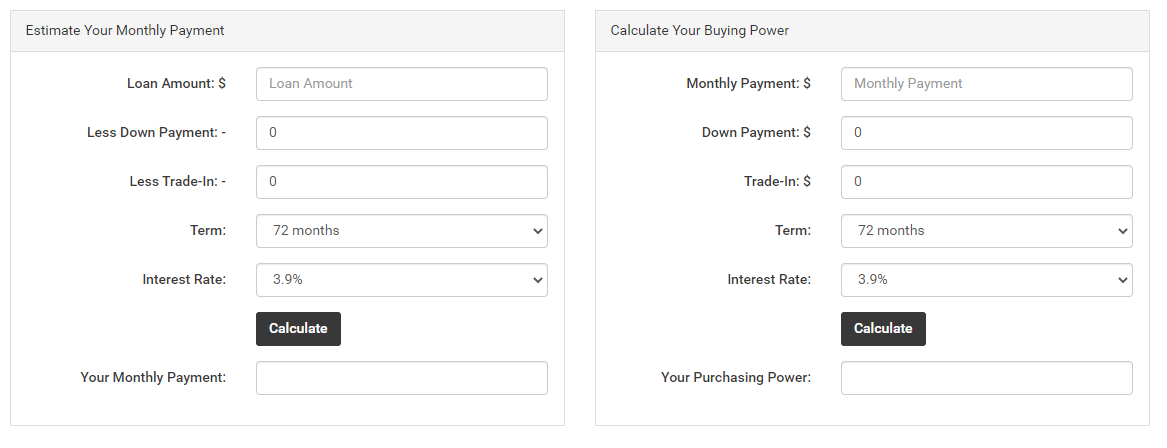The width and height of the screenshot is (1167, 448).
Task: Select the Trade-In field in Buying Power
Action: tap(987, 182)
